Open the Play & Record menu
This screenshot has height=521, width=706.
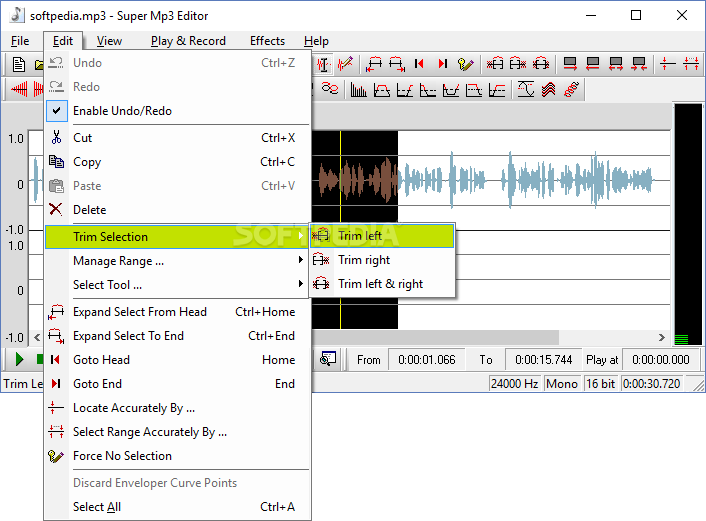coord(188,41)
